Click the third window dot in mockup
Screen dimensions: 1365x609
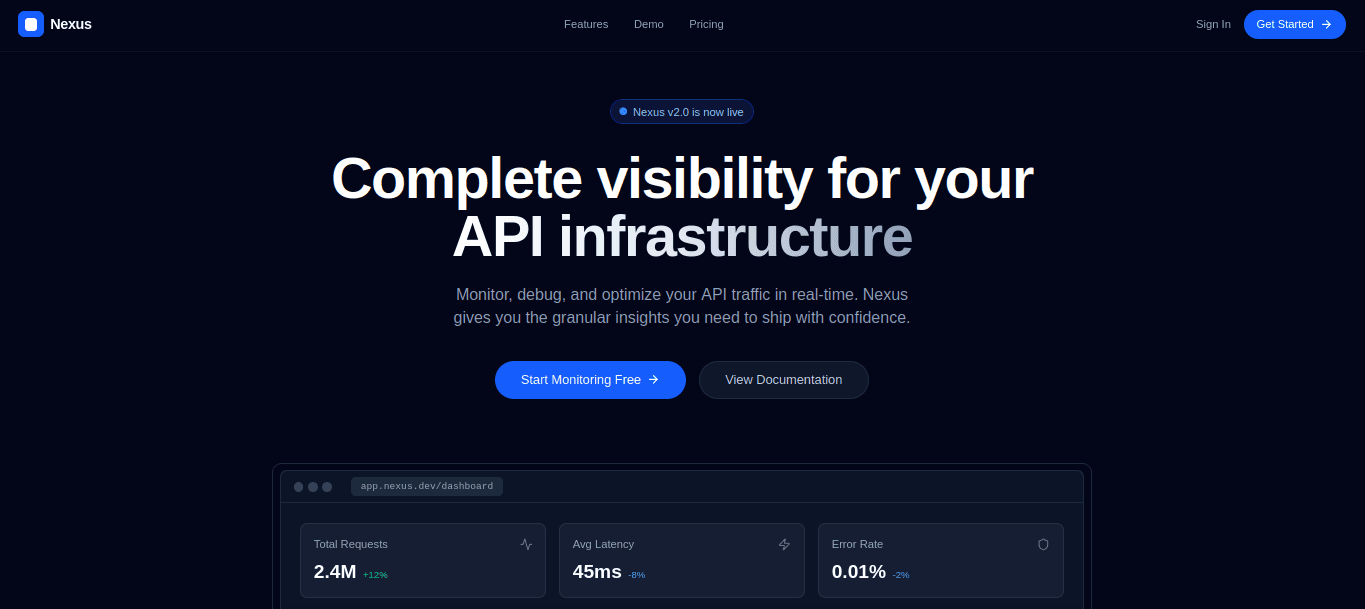[327, 487]
